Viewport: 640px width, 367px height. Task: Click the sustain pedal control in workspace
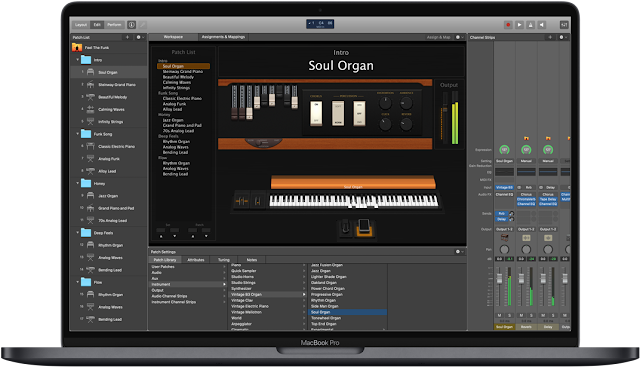tap(345, 227)
